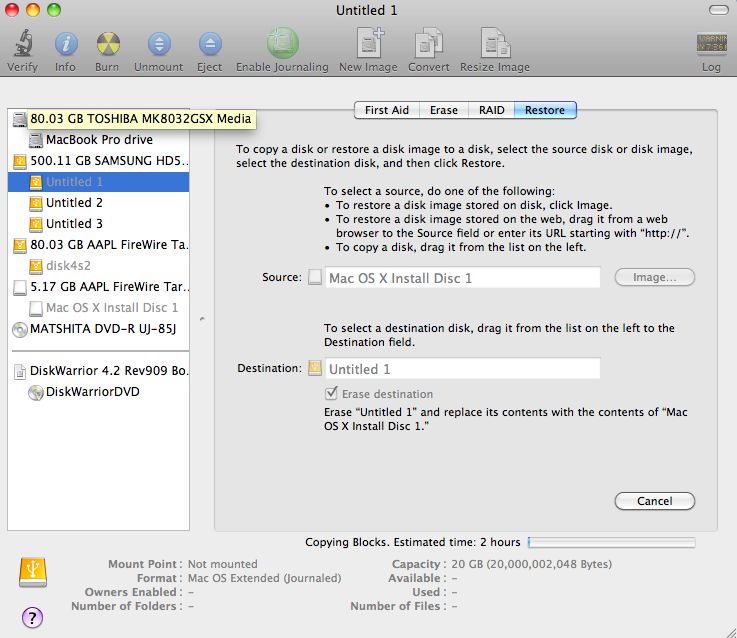
Task: Select MacBook Pro drive volume
Action: [99, 140]
